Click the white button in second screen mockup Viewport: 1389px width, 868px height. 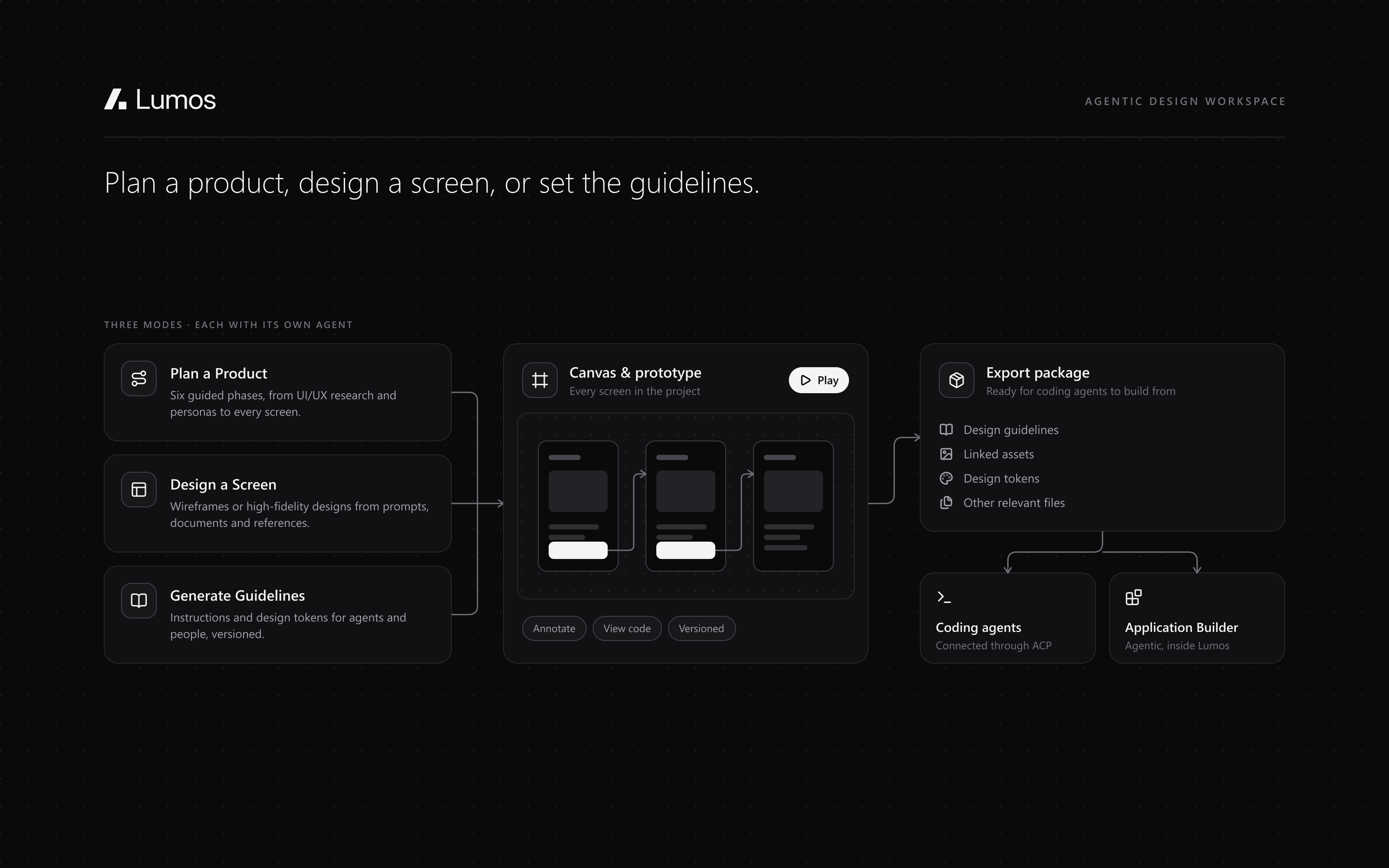click(685, 550)
